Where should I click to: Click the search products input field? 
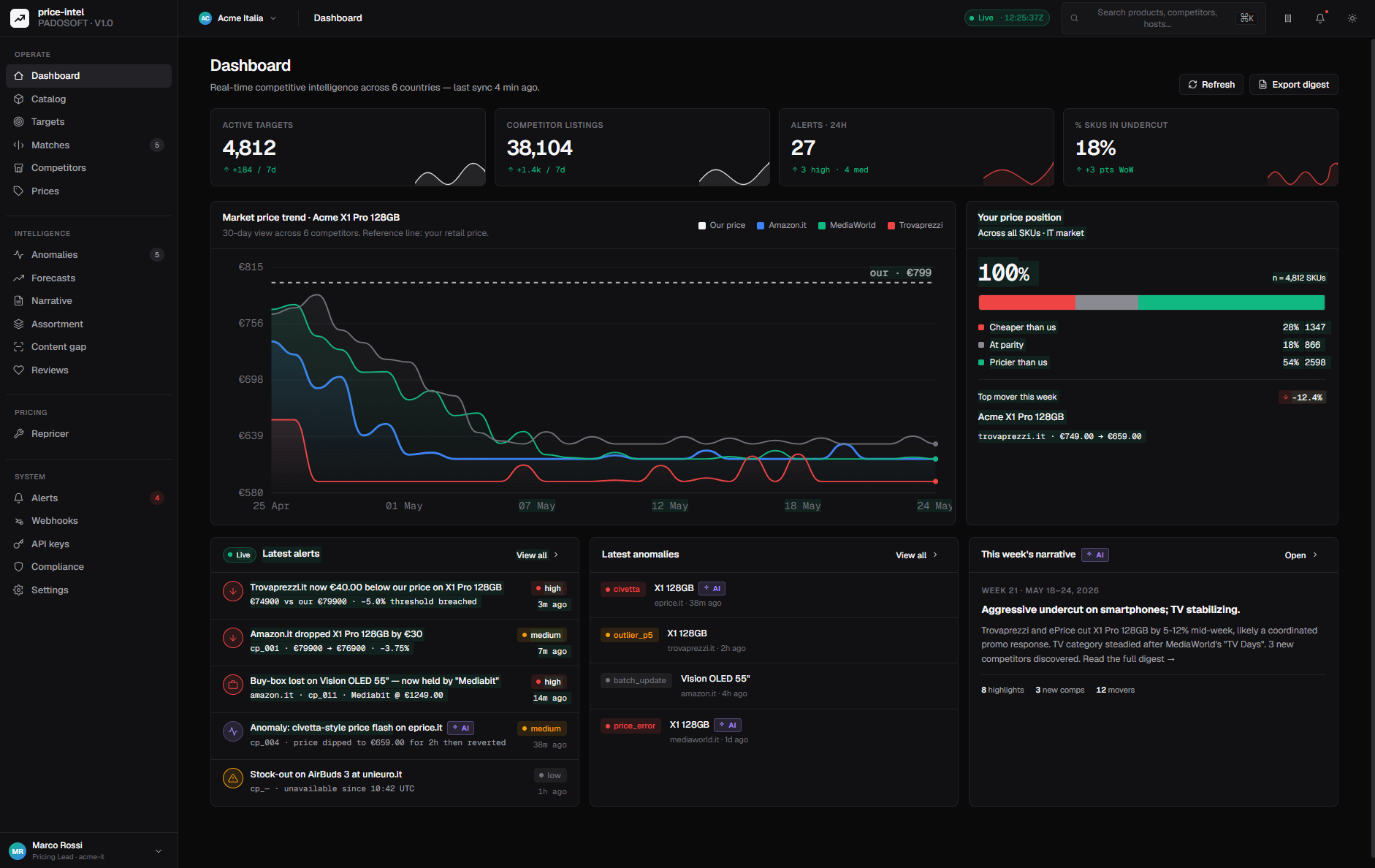1164,18
